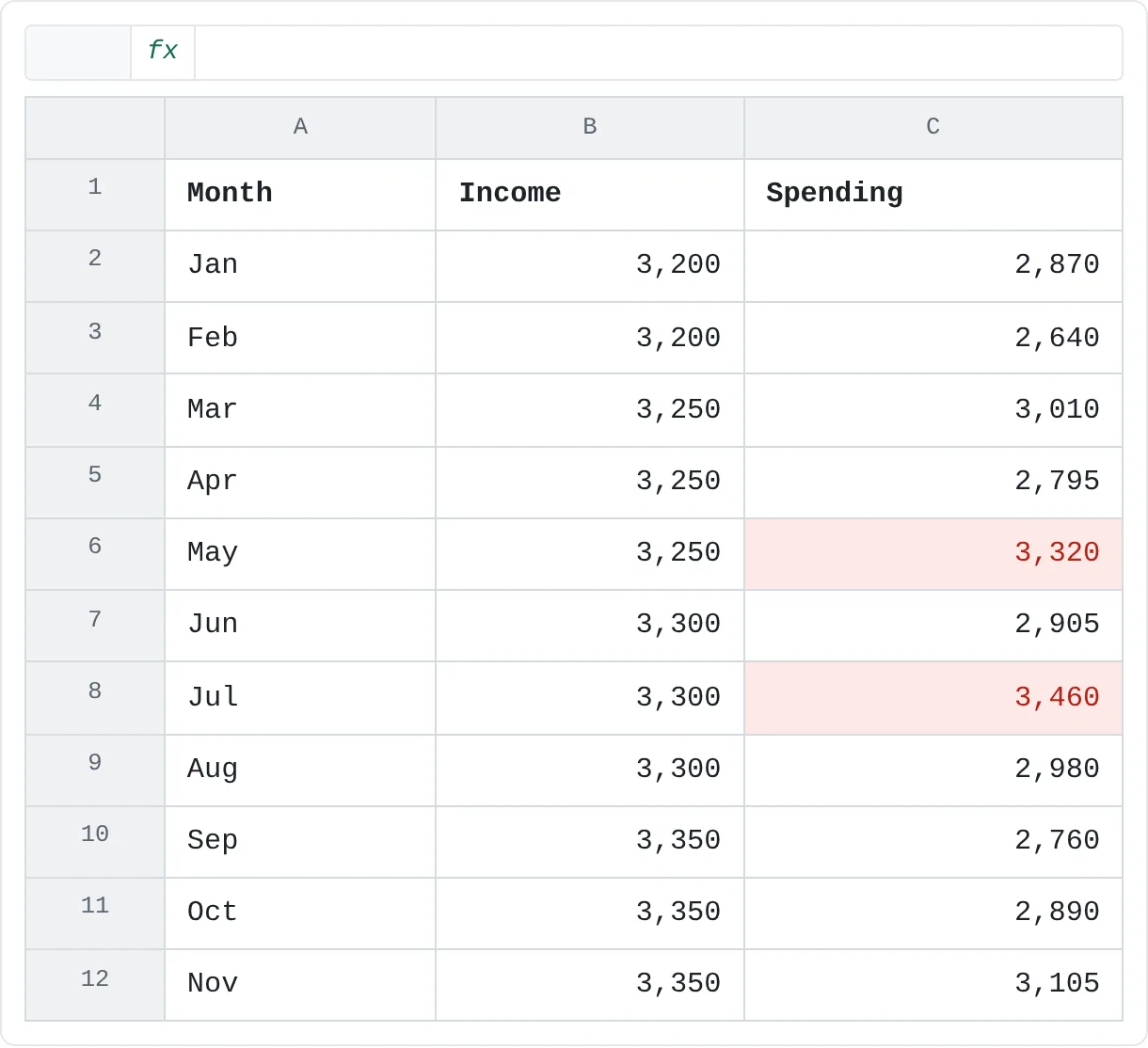This screenshot has height=1048, width=1148.
Task: Click Feb spending value "2,640"
Action: tap(933, 338)
